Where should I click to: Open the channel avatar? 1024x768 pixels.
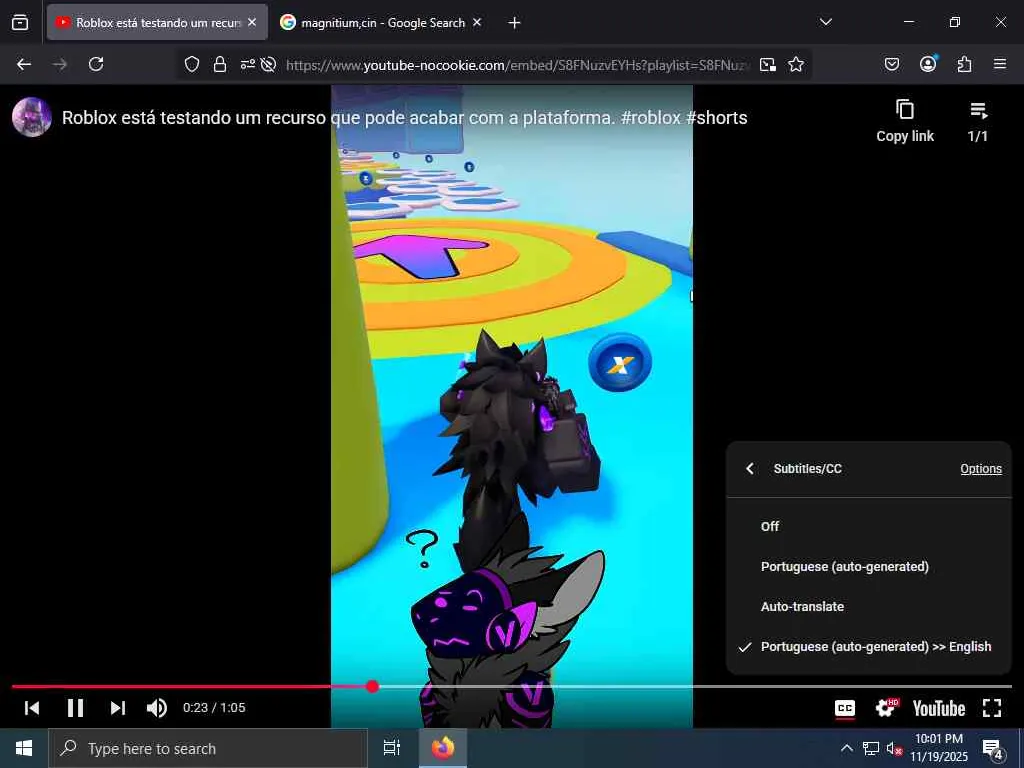[32, 117]
